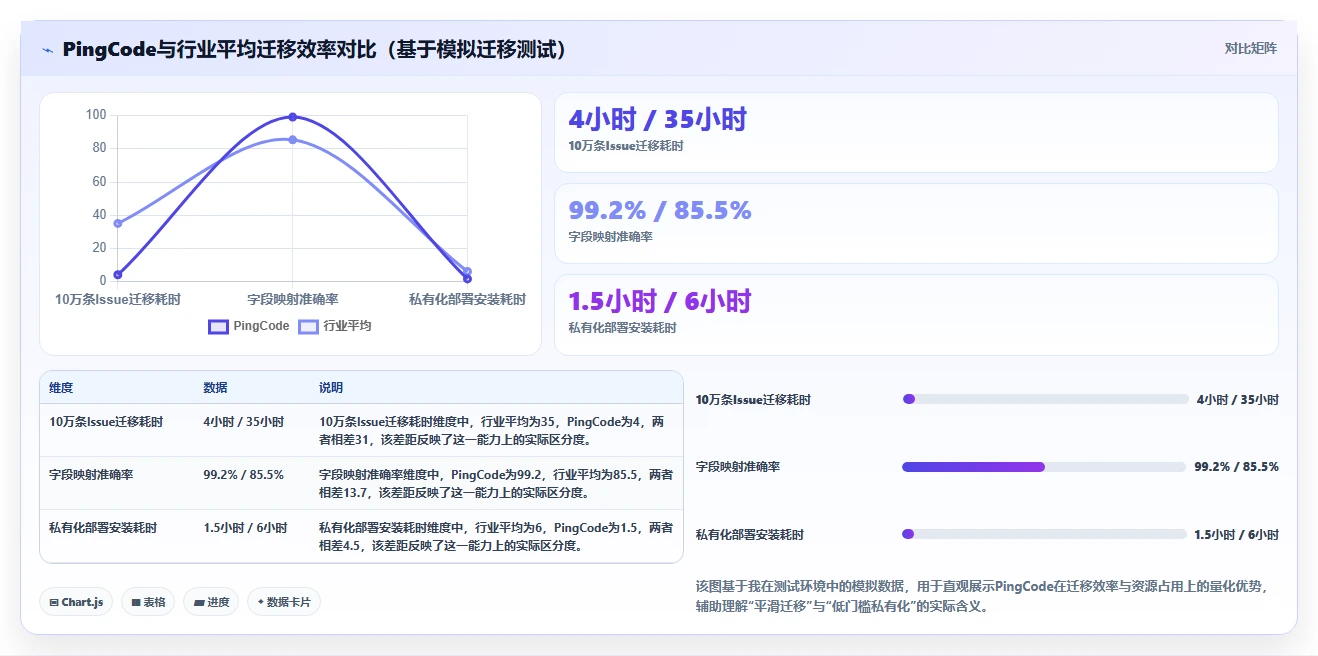Click the 10万条Issue迁移耗时 progress row label
The width and height of the screenshot is (1318, 656).
[x=753, y=400]
